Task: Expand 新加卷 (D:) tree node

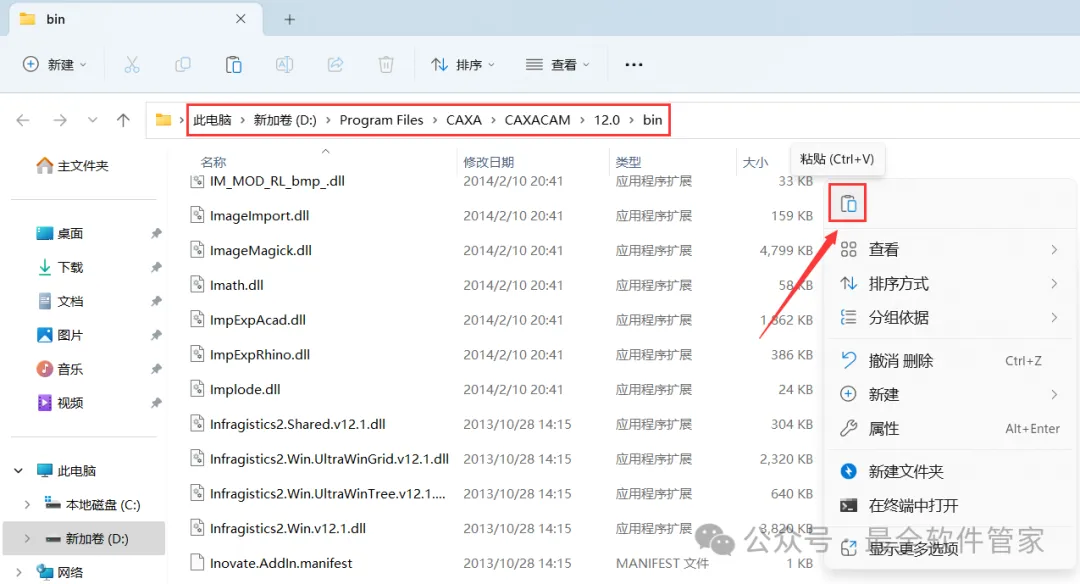Action: [28, 539]
